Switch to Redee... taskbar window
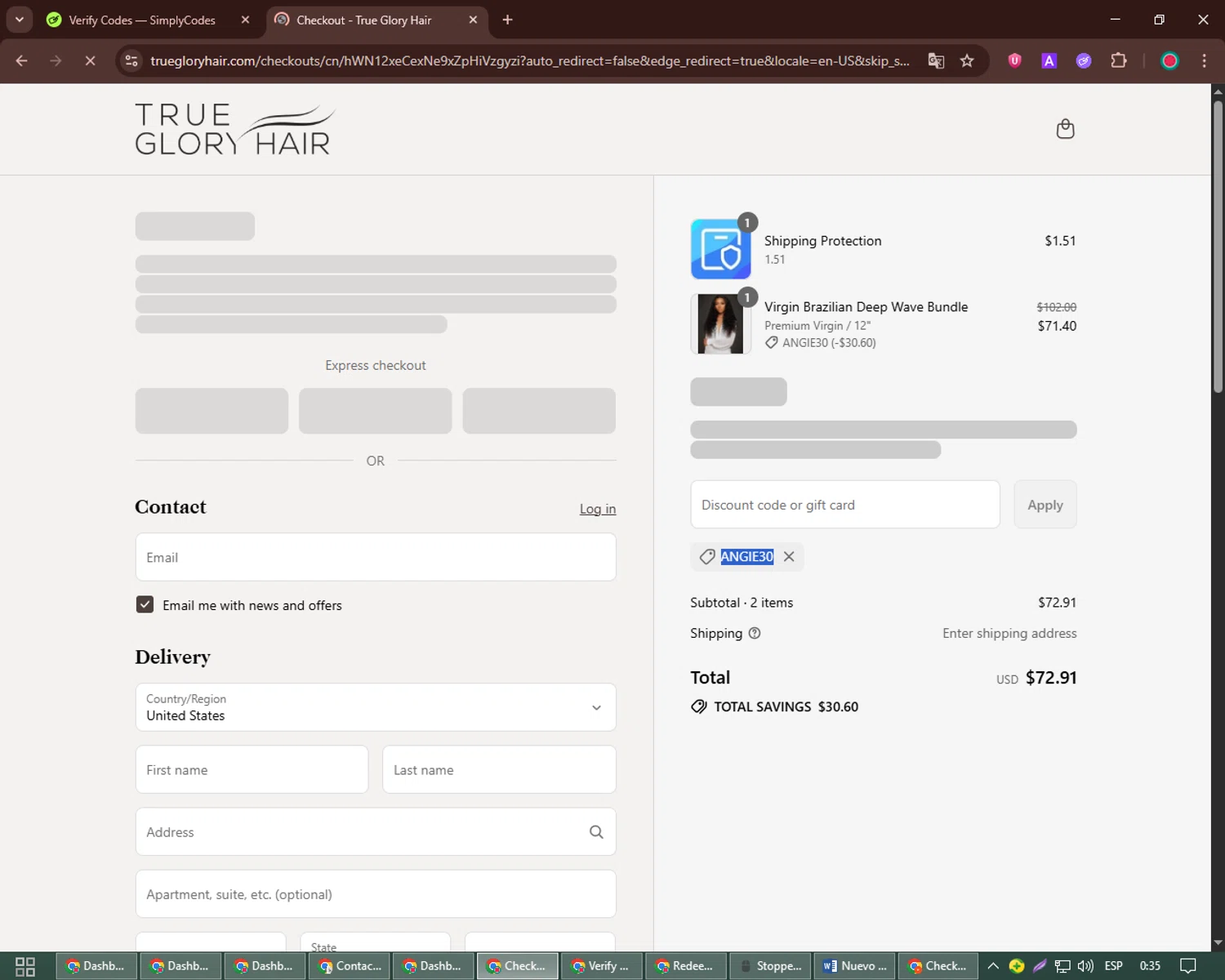 686,966
